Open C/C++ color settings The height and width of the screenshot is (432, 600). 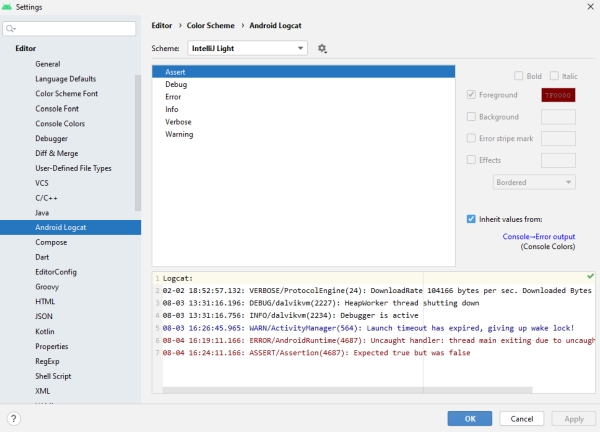point(46,198)
